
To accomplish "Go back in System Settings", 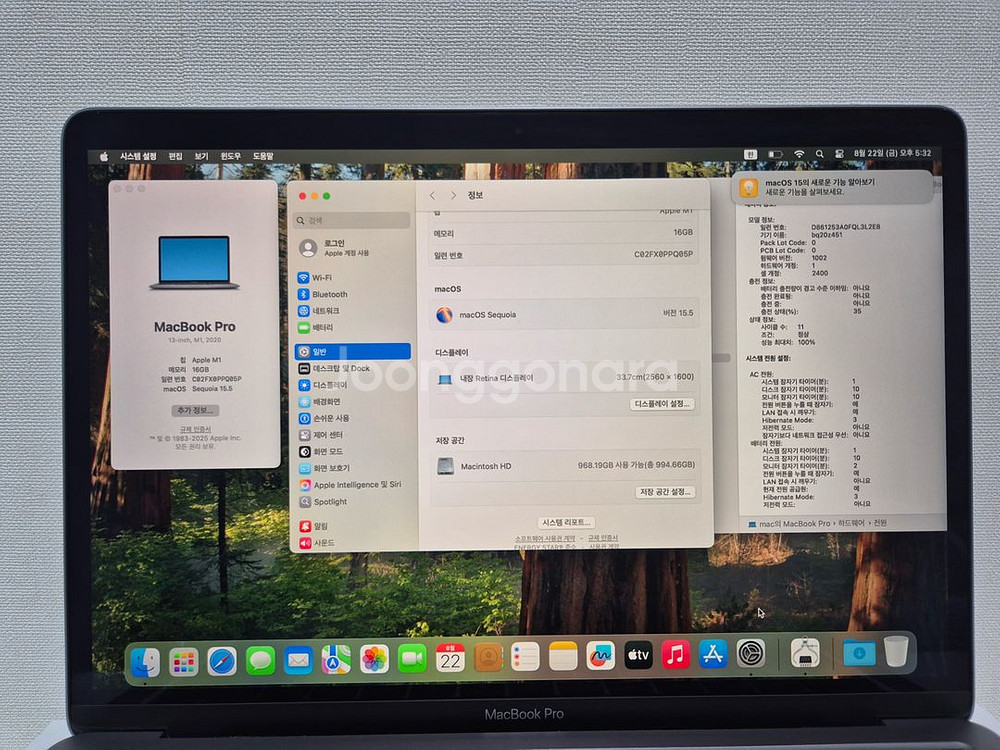I will tap(432, 195).
